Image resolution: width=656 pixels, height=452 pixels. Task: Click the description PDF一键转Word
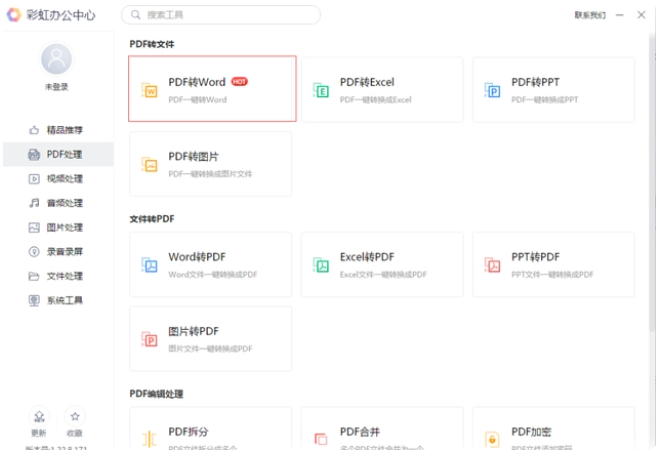click(197, 100)
